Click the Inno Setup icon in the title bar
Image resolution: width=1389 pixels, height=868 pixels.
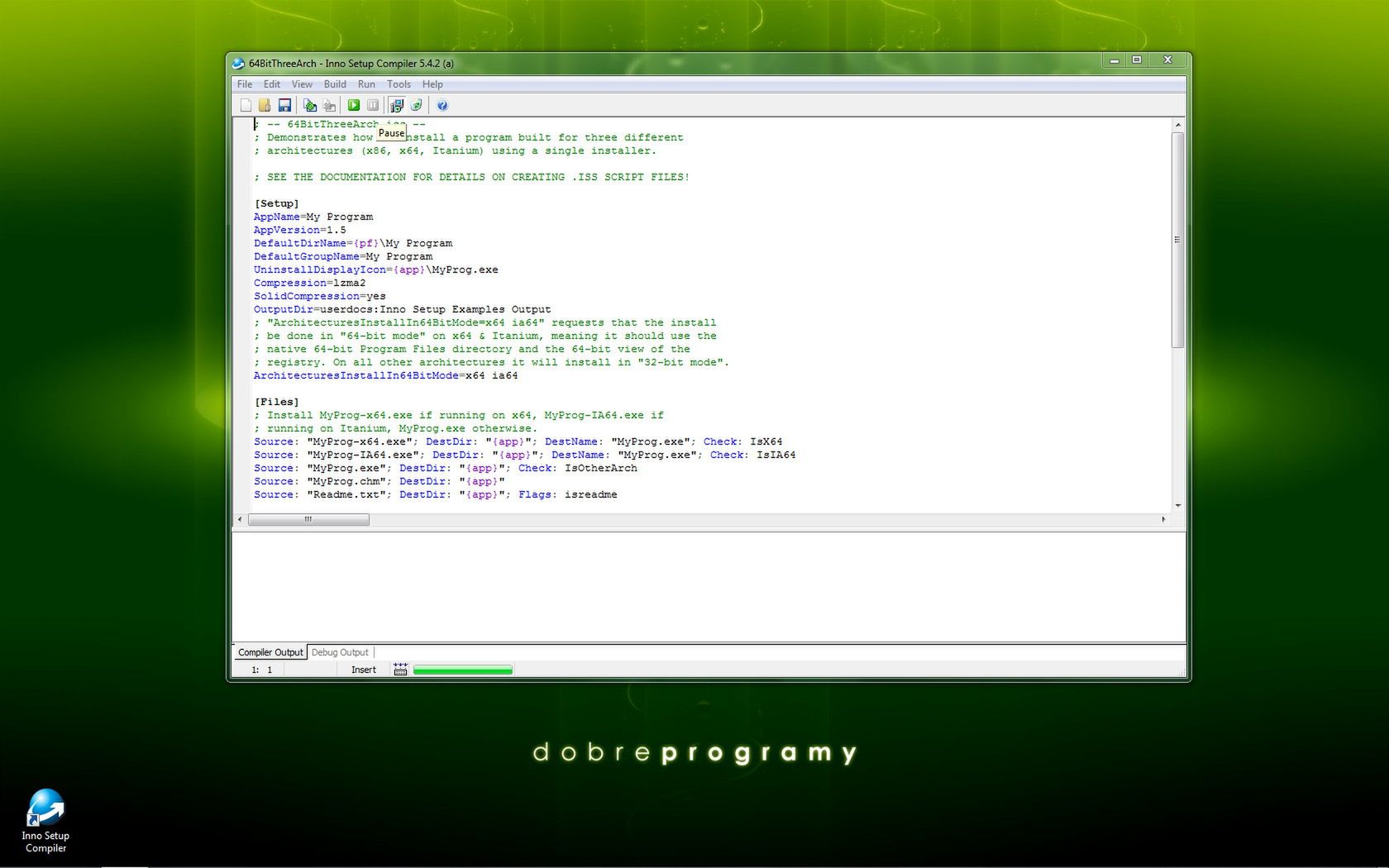point(238,64)
